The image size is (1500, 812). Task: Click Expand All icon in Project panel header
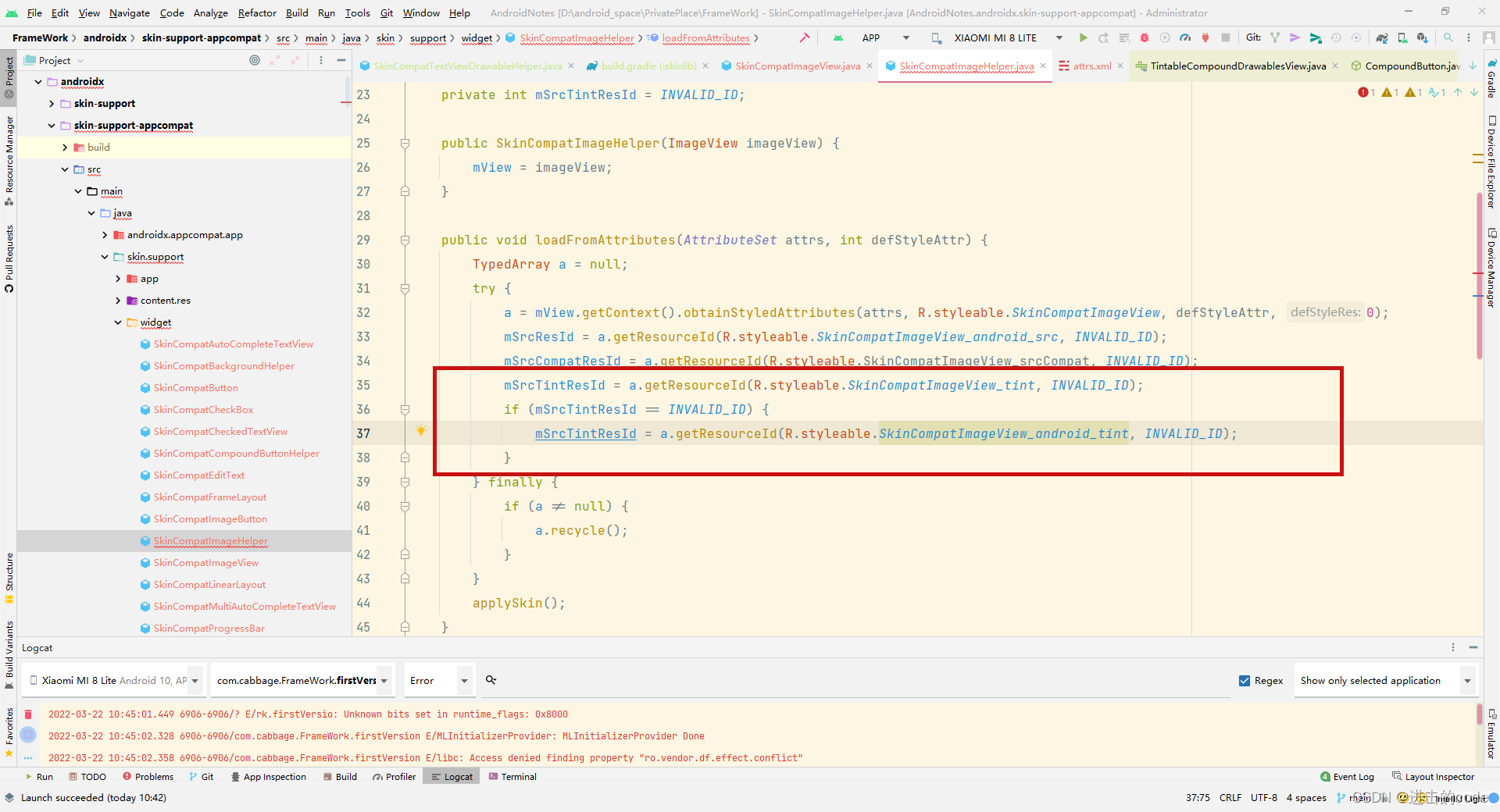(275, 60)
